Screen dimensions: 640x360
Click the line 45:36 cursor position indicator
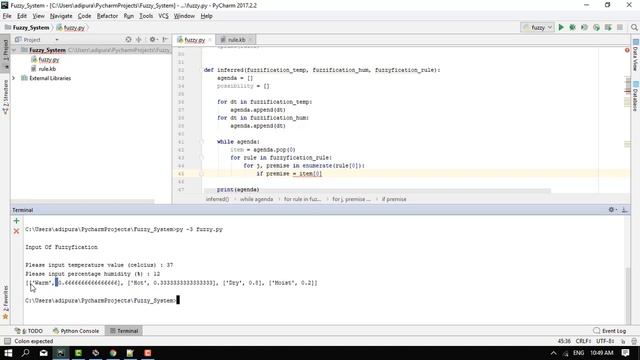tap(564, 341)
